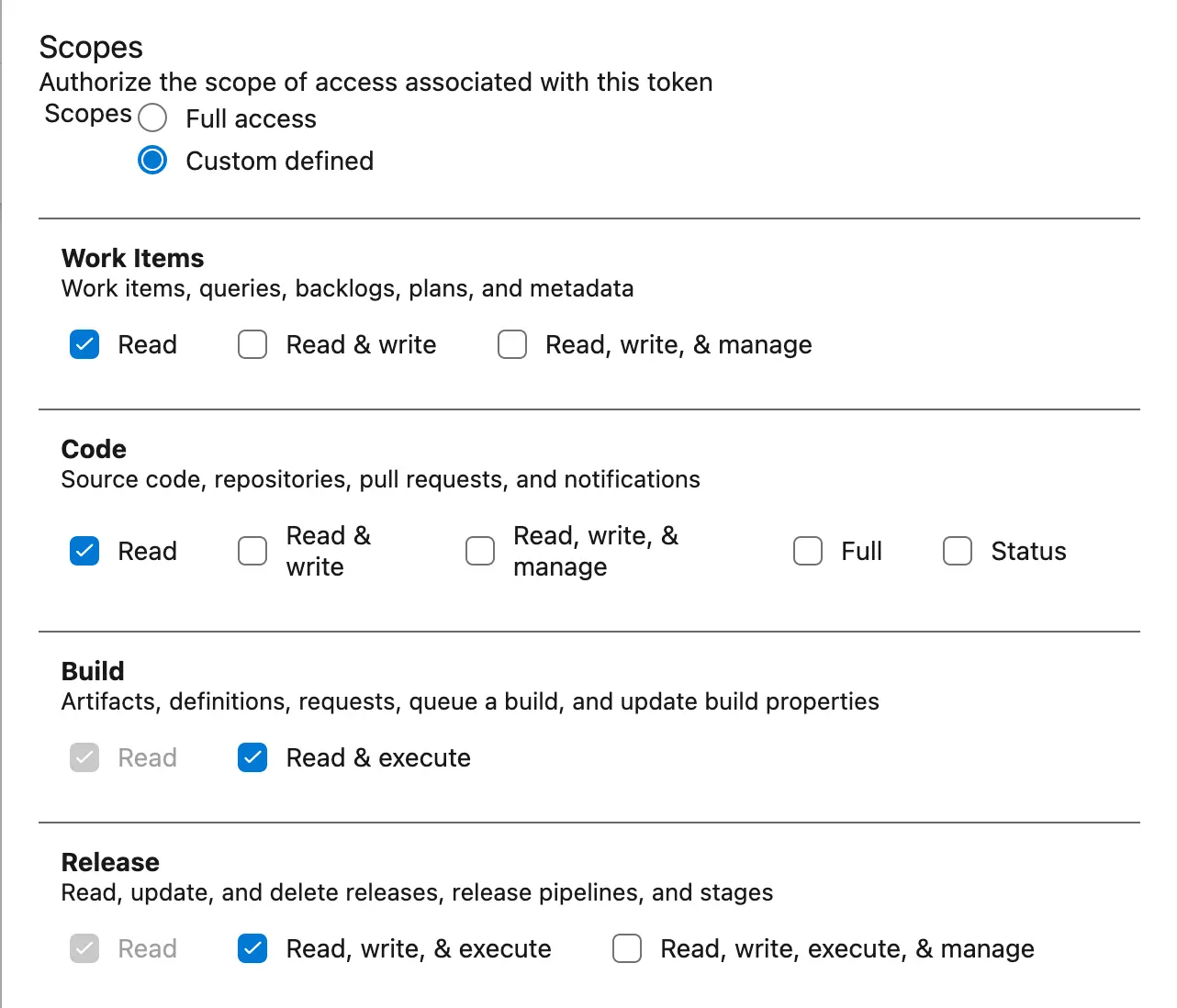Disable Read, write, & execute for Release
The image size is (1177, 1008).
click(252, 948)
